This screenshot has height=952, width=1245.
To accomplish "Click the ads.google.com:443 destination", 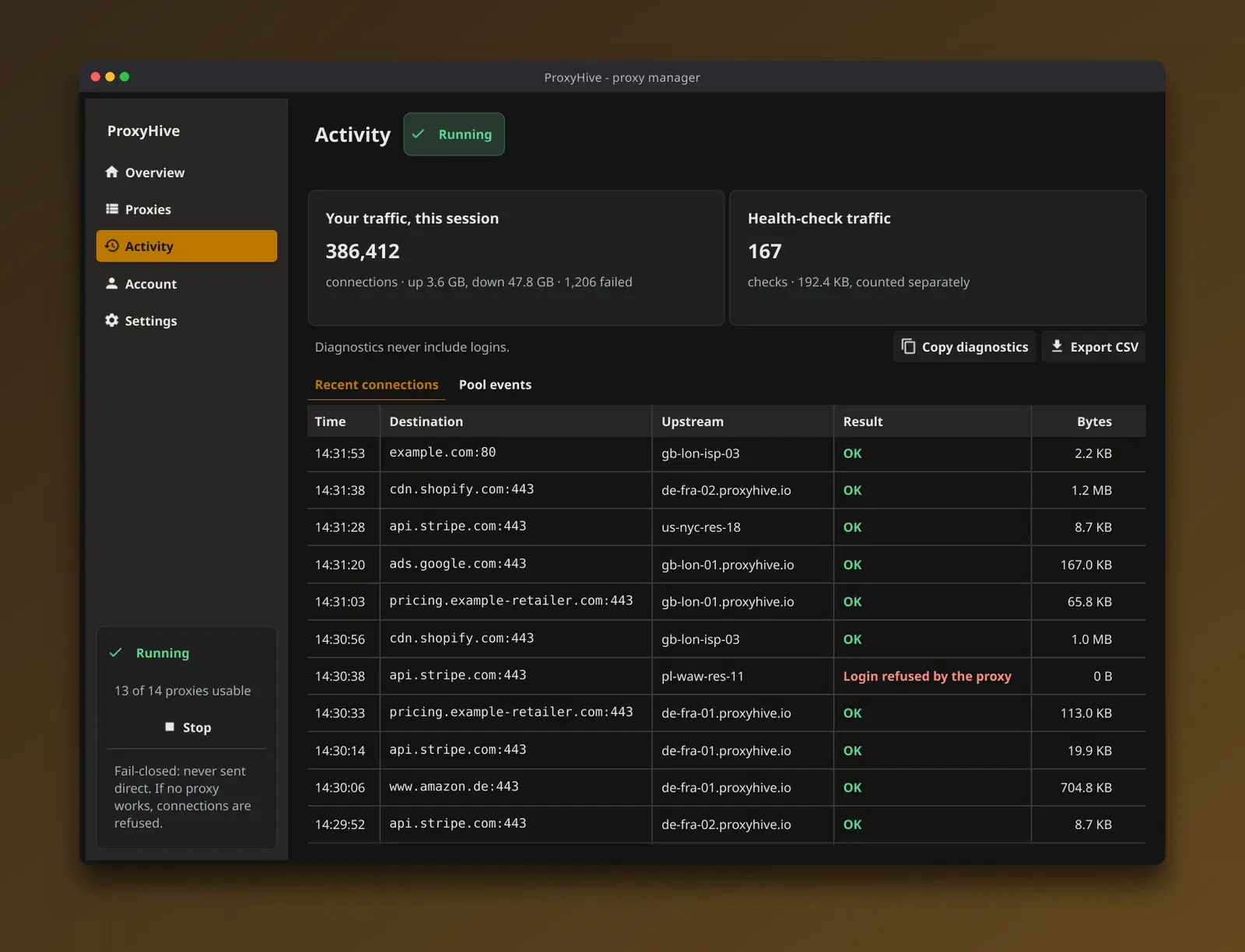I will 458,564.
